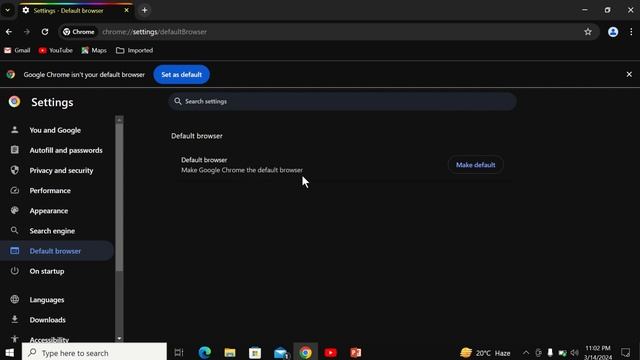The height and width of the screenshot is (360, 640).
Task: Close the Settings - Default browser tab
Action: pyautogui.click(x=127, y=10)
